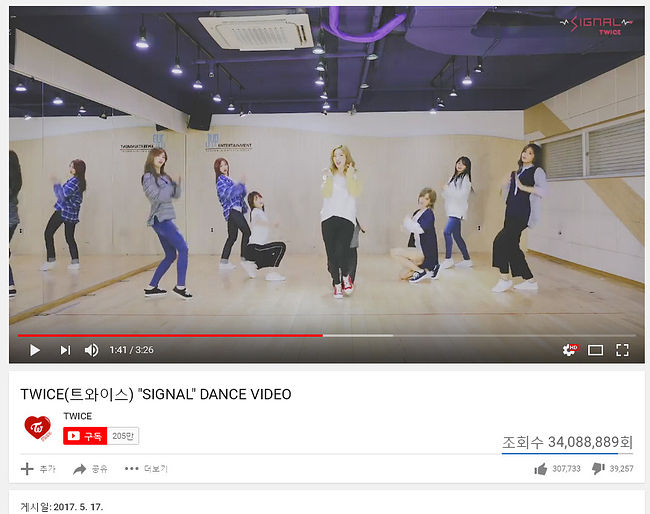
Task: Click the SIGNAL TWICE watermark in the video
Action: click(x=596, y=25)
